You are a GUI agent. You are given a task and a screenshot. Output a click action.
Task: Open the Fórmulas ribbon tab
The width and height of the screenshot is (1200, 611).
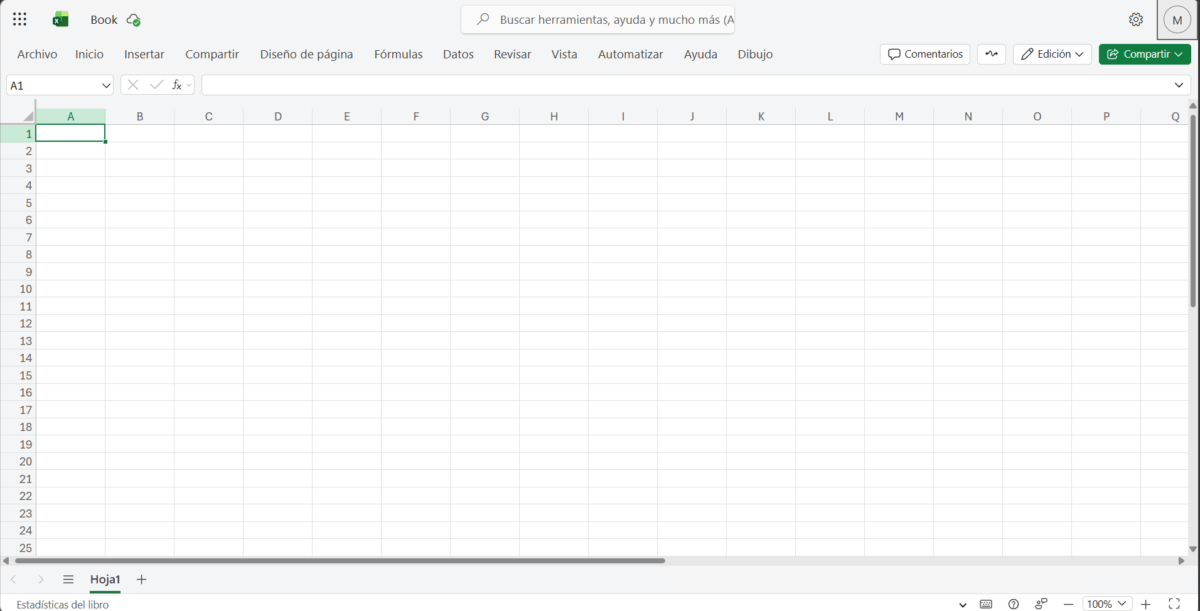(398, 54)
